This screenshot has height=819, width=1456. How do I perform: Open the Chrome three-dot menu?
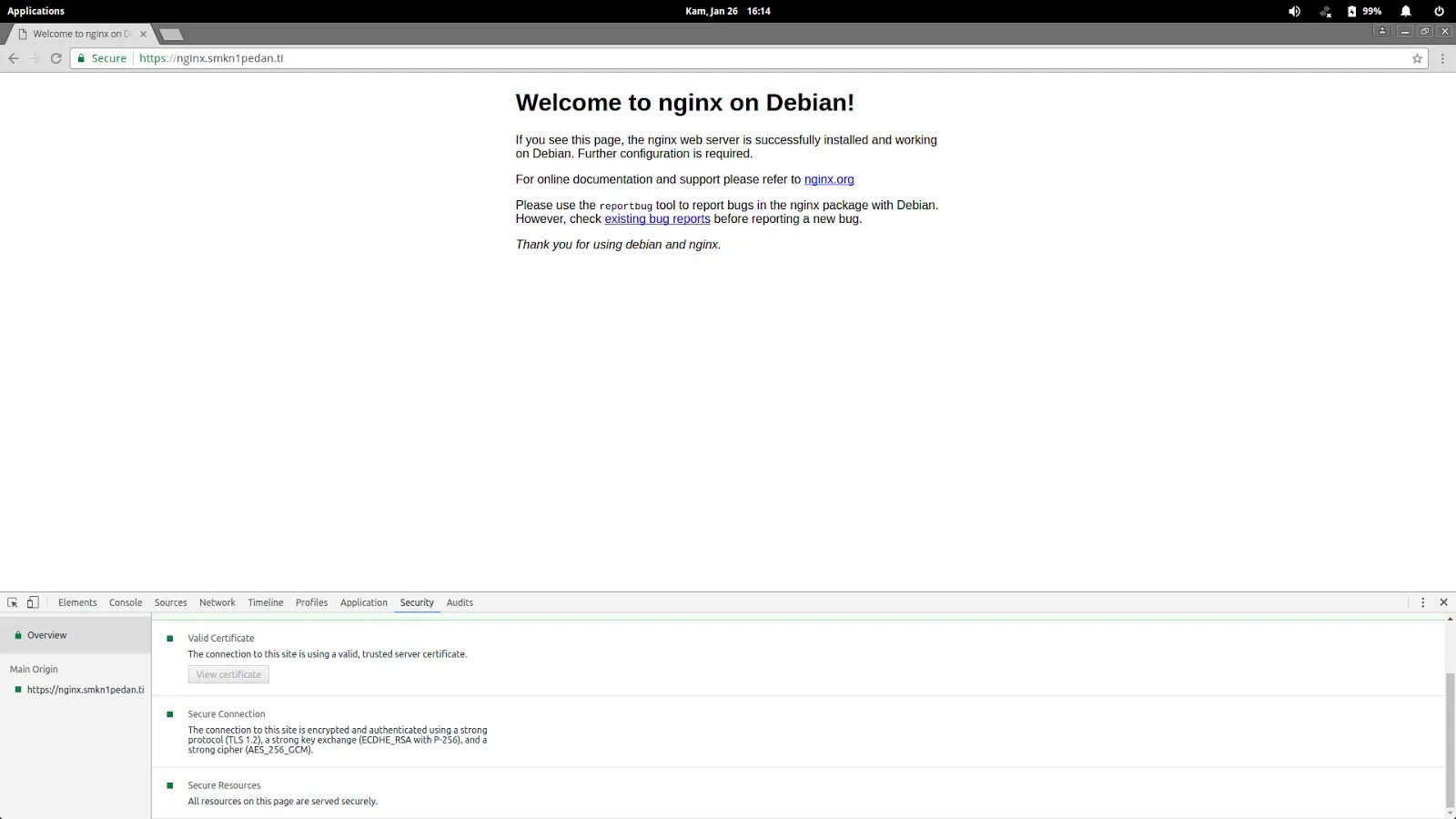tap(1442, 58)
